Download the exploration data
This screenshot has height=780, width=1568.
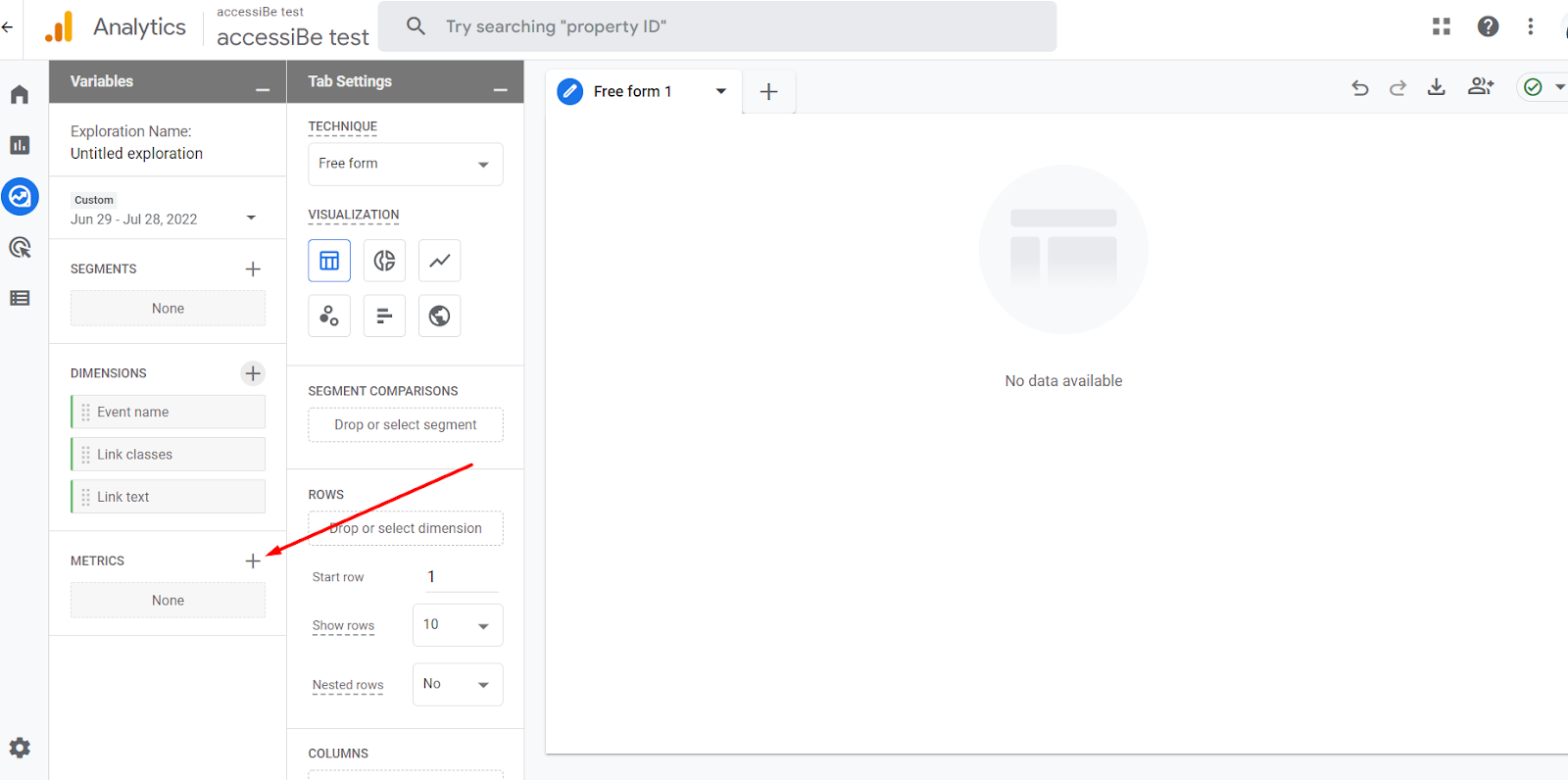point(1436,87)
